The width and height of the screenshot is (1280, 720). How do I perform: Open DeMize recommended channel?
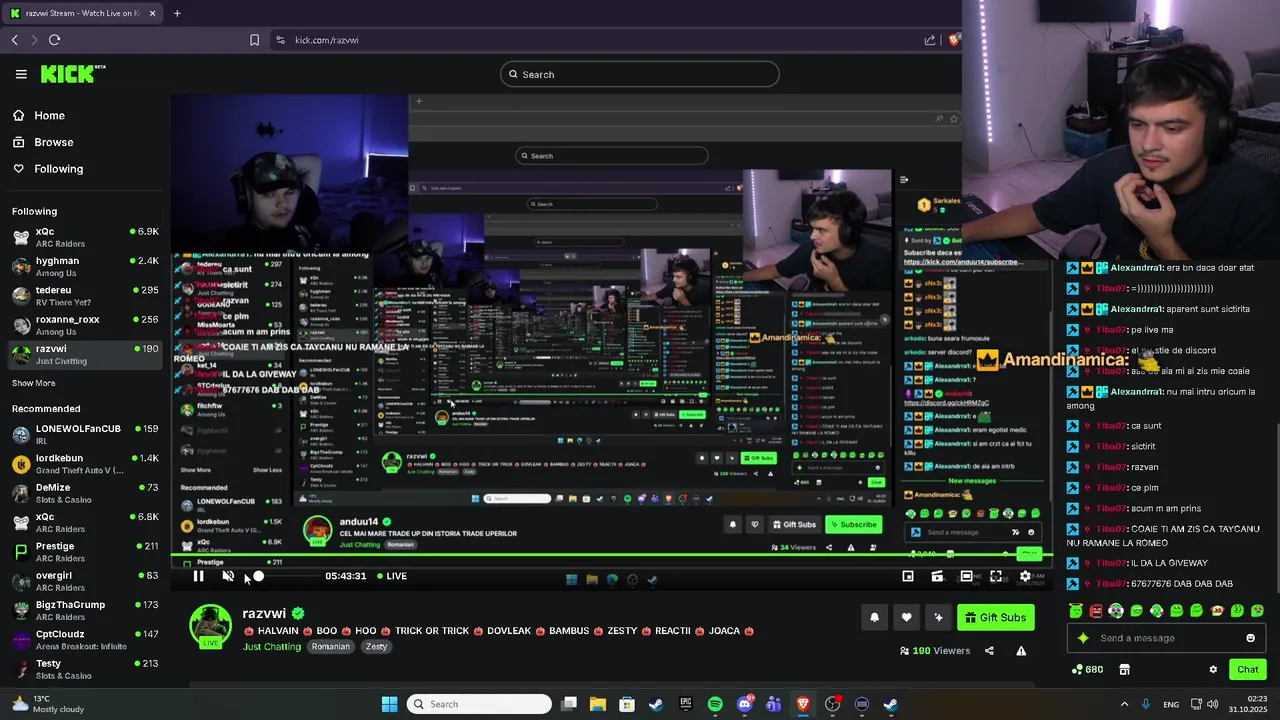[x=85, y=493]
